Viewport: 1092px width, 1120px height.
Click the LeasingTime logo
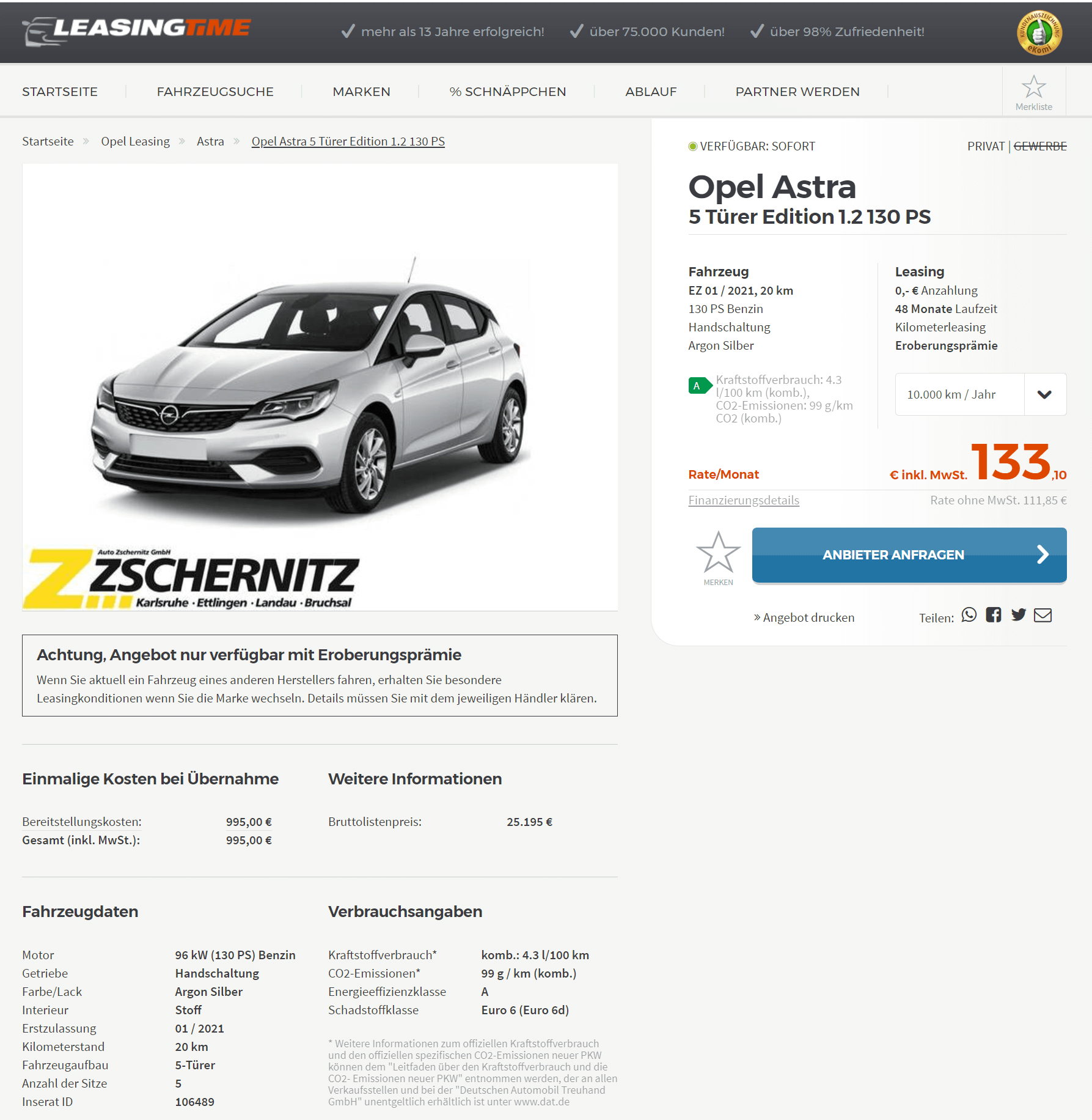pos(137,31)
